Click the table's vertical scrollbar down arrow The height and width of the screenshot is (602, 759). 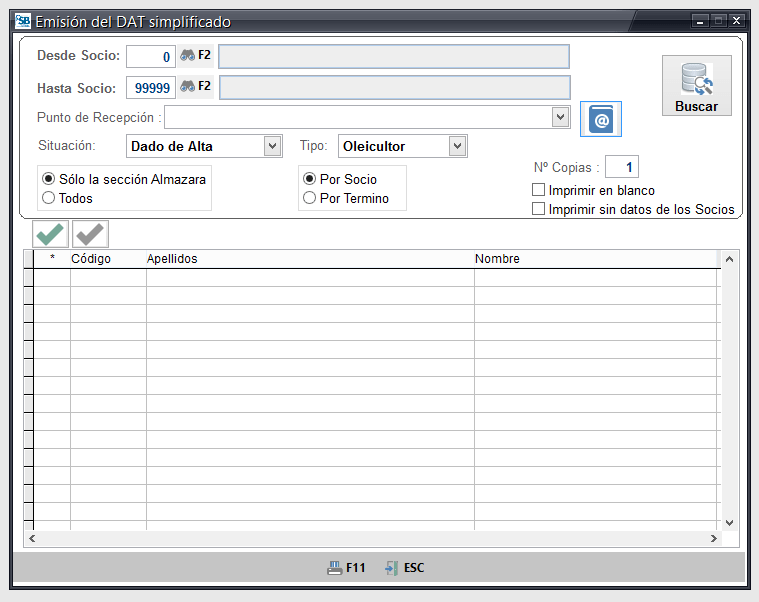tap(729, 522)
